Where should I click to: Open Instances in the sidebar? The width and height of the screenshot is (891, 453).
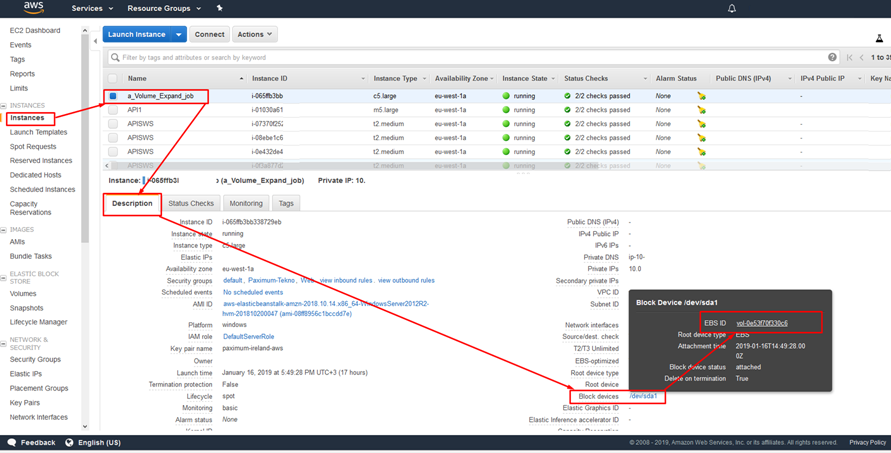27,118
